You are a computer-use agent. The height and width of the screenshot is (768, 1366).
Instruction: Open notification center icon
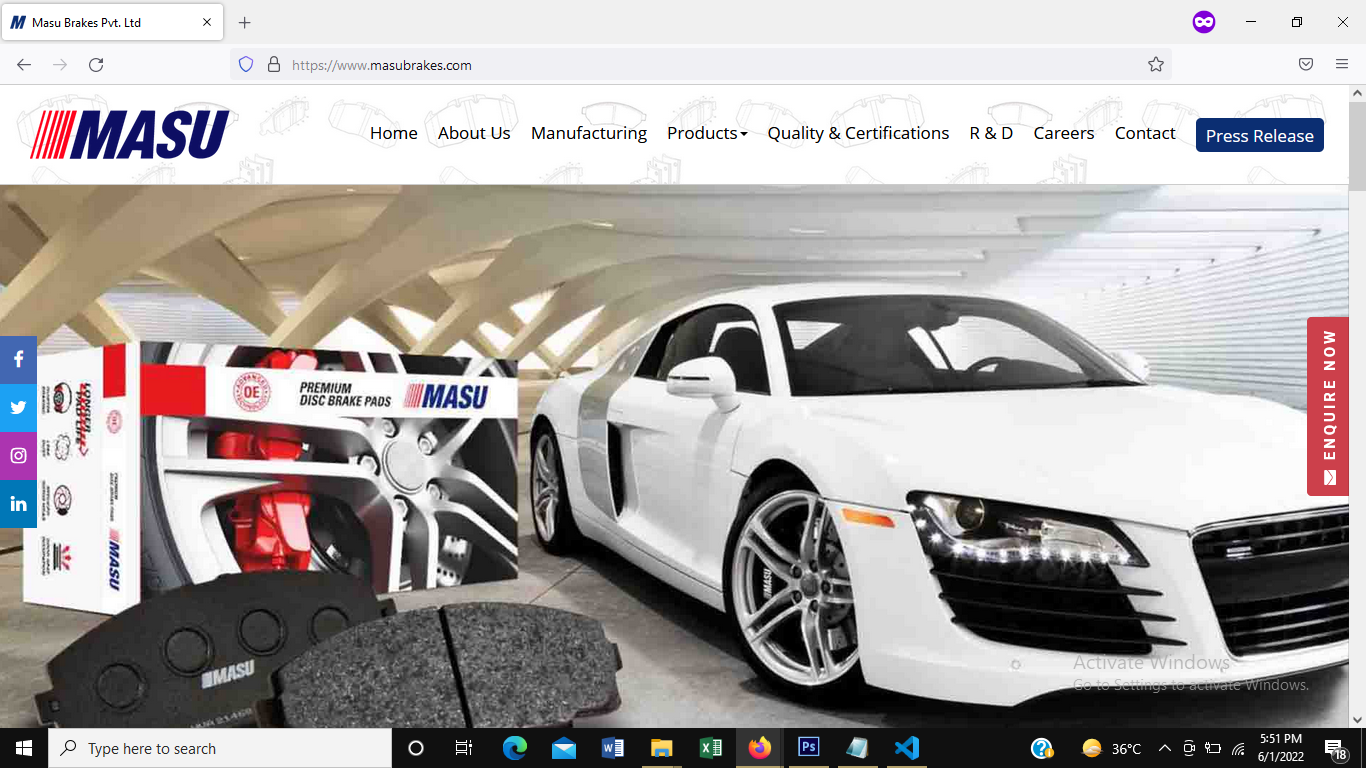1335,748
